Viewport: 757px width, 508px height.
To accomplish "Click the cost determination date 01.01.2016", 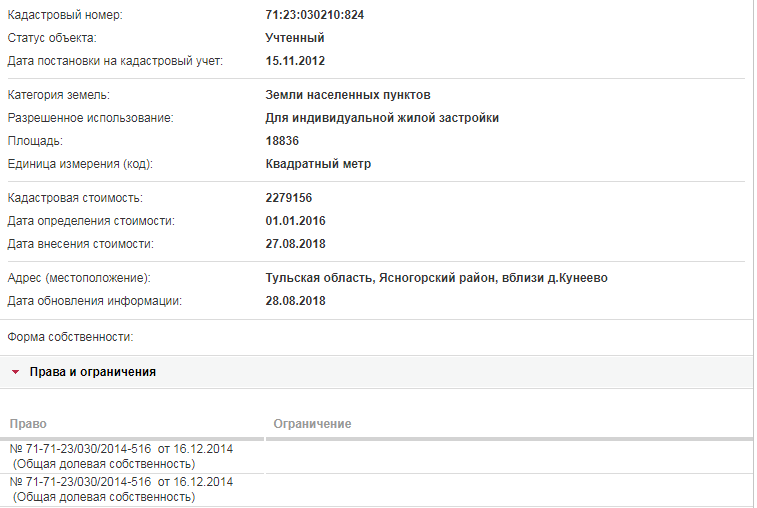I will point(295,221).
